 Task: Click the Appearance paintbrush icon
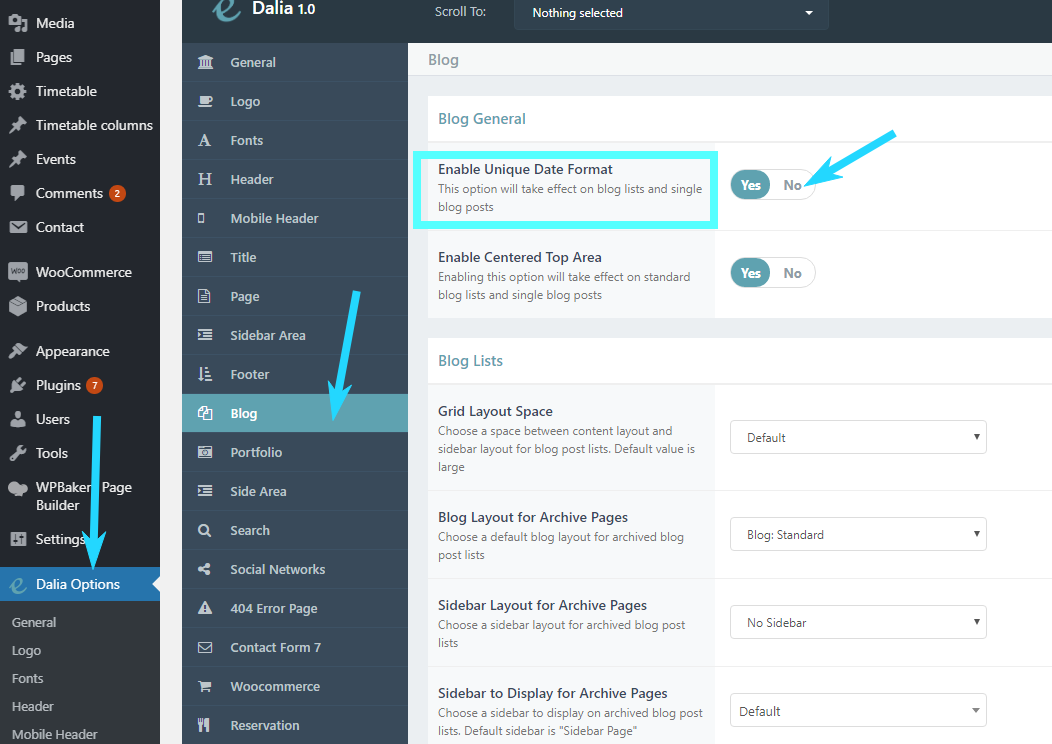pos(18,351)
